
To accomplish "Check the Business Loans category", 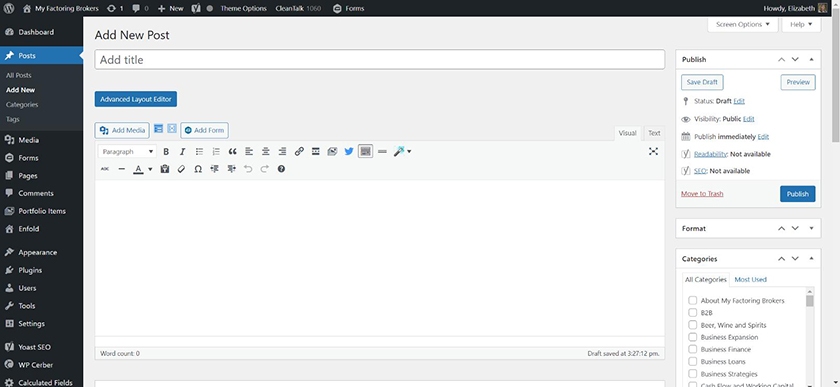I will pos(693,362).
